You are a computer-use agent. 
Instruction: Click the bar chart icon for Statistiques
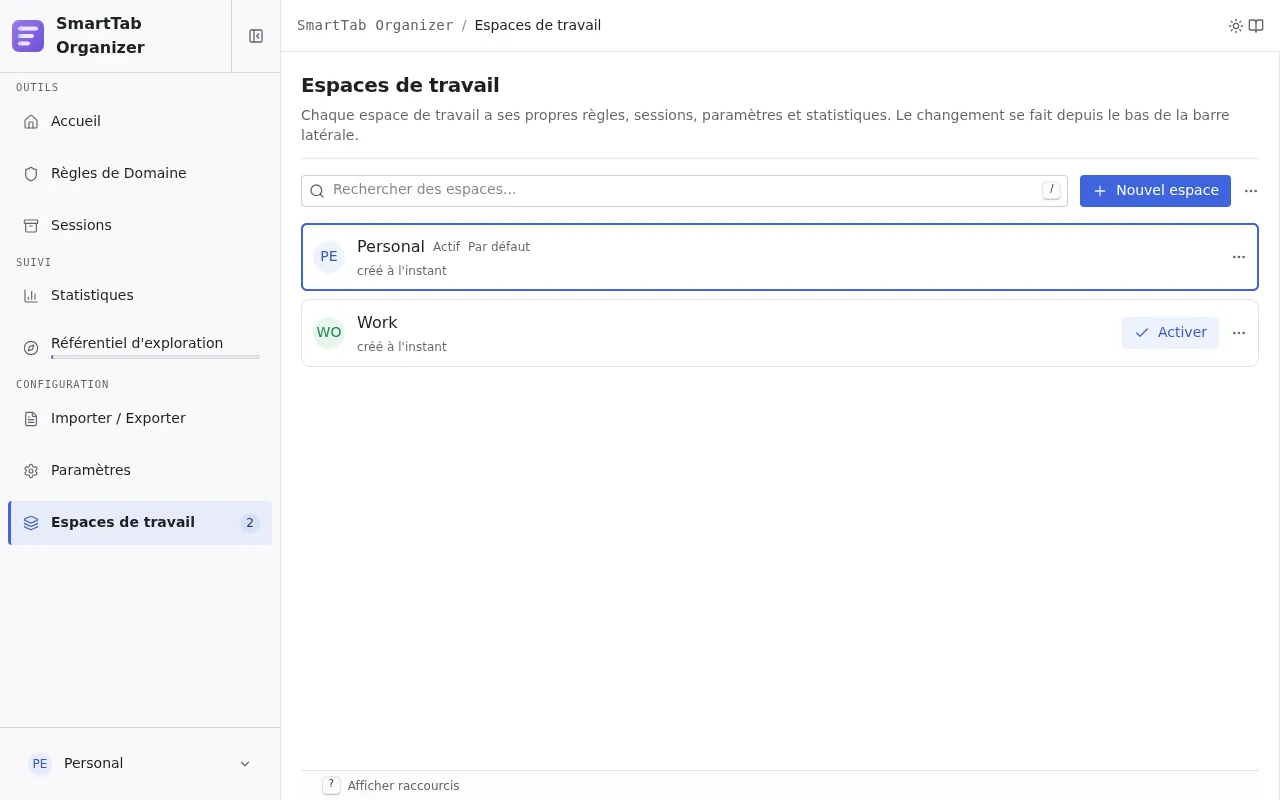point(31,296)
